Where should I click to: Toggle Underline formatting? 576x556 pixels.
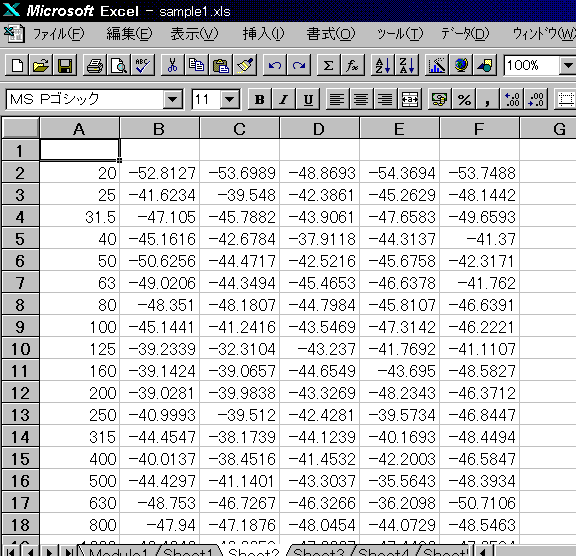308,99
